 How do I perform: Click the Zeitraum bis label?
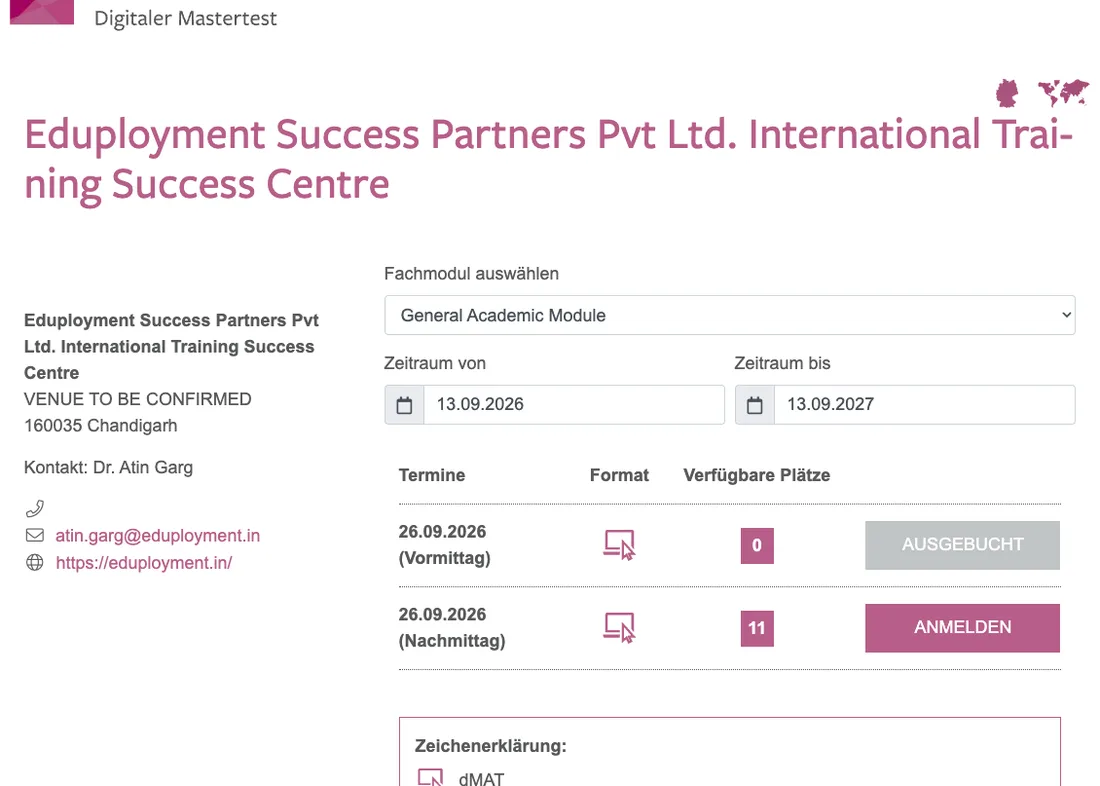pyautogui.click(x=782, y=364)
